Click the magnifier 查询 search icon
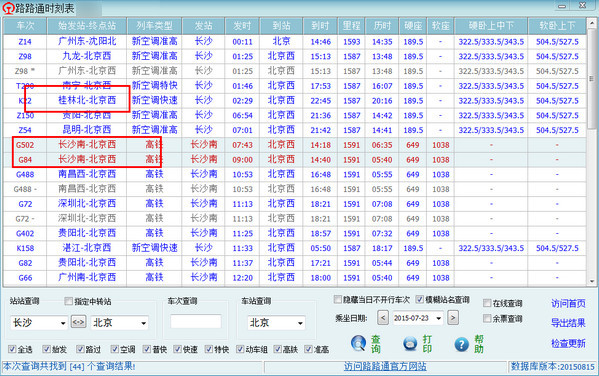 [358, 343]
